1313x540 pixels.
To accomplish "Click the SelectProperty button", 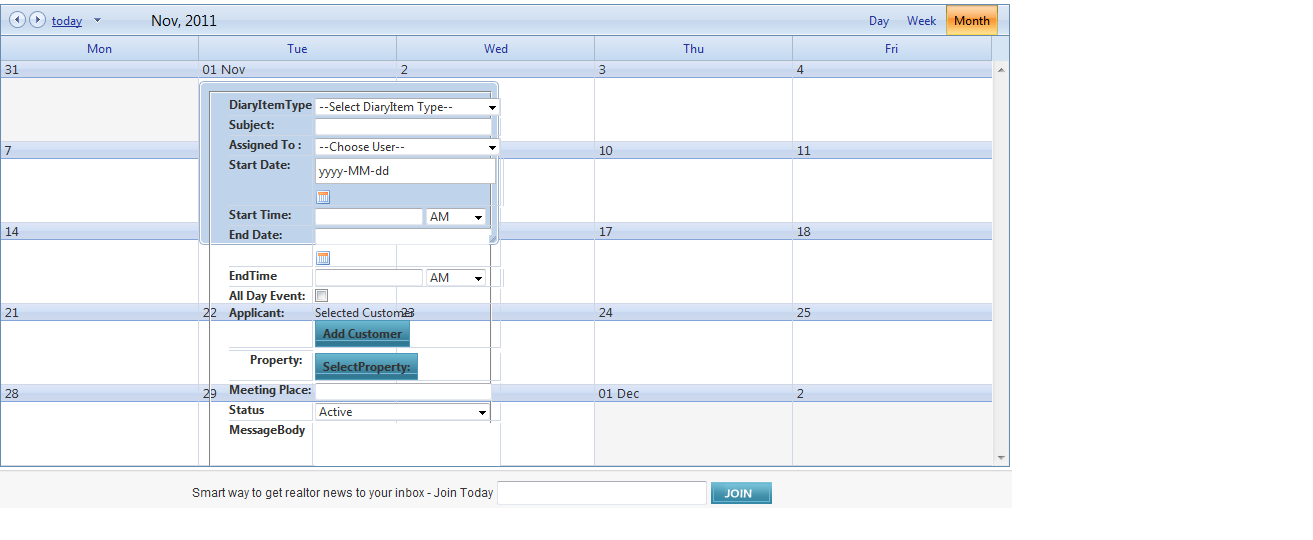I will pyautogui.click(x=366, y=367).
